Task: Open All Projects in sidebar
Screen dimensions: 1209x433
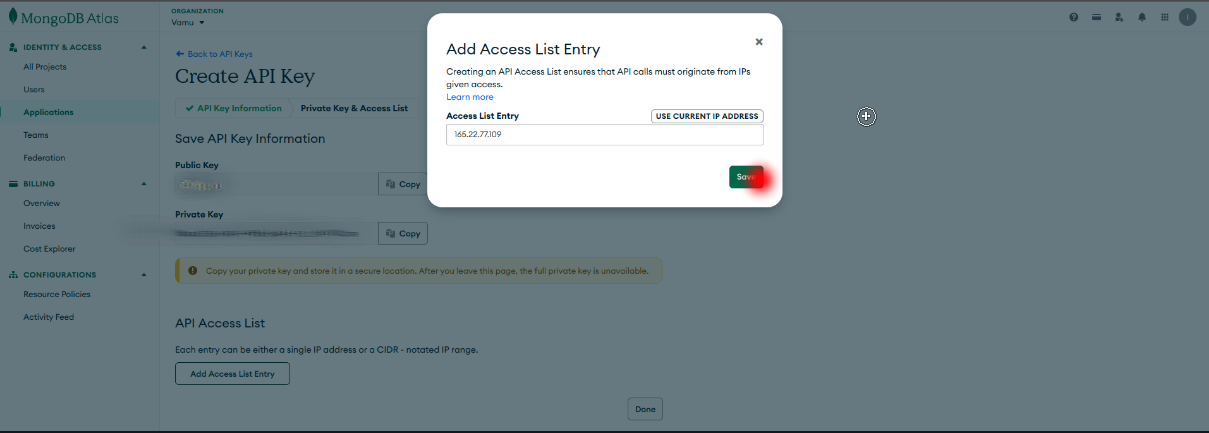Action: [x=45, y=67]
